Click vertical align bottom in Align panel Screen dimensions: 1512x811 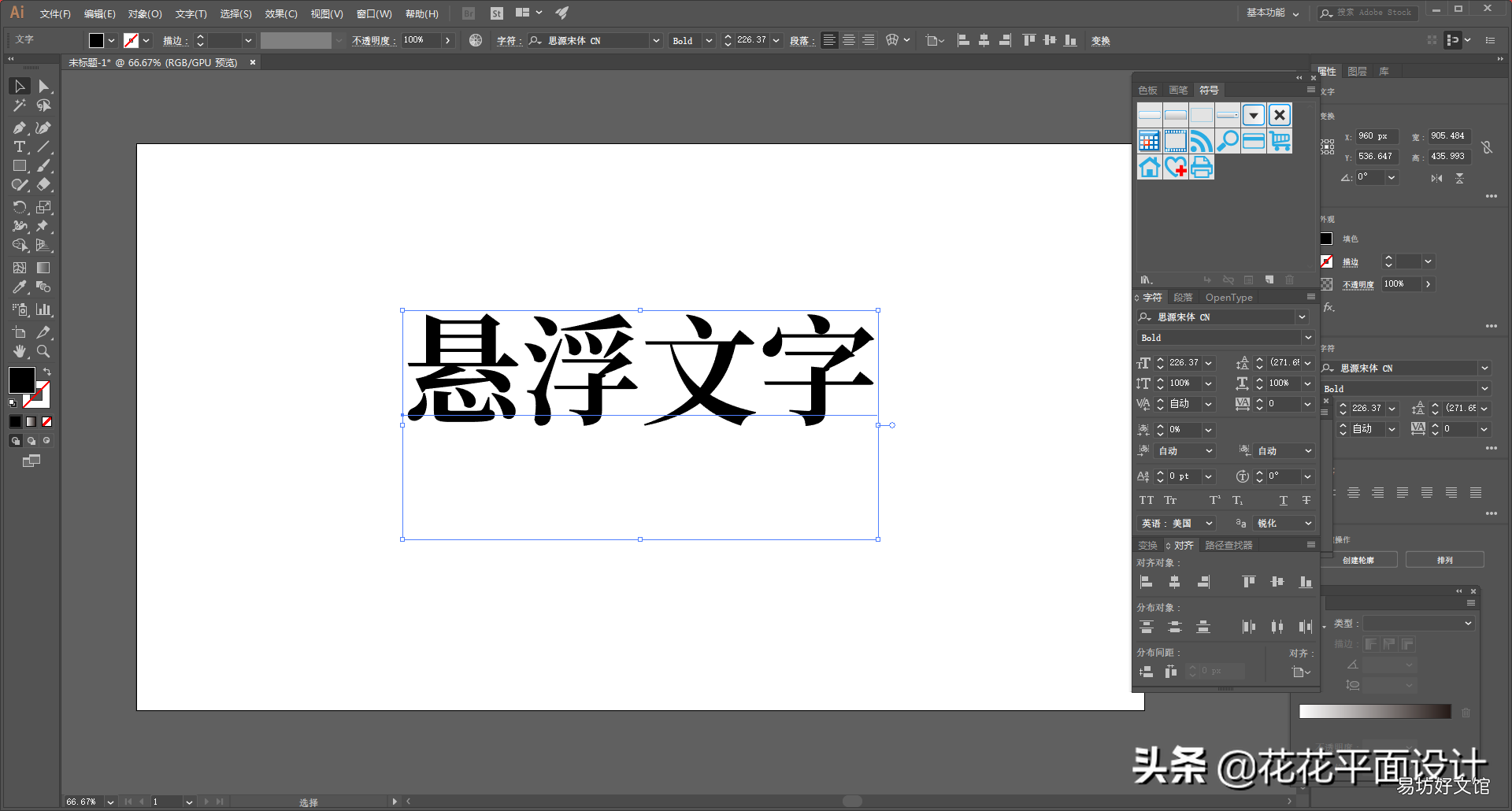point(1305,582)
